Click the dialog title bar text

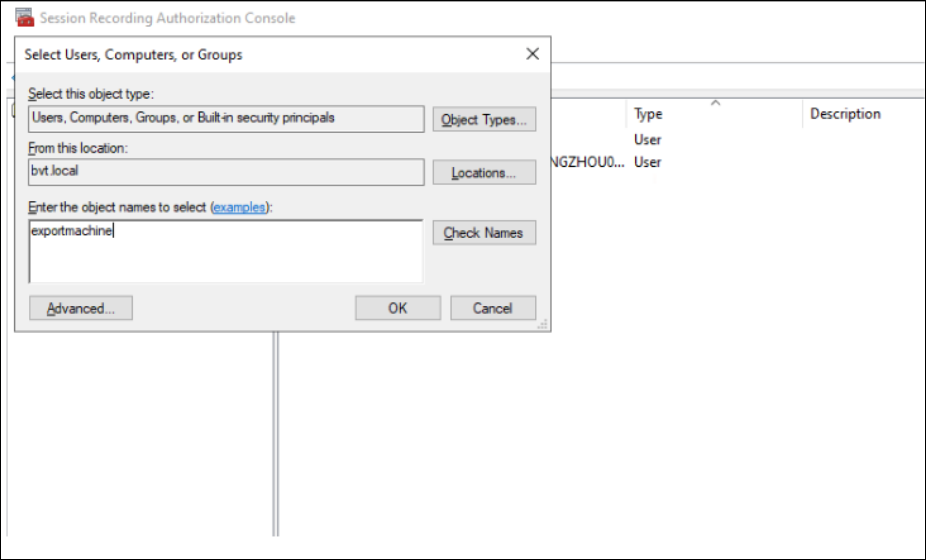(133, 55)
